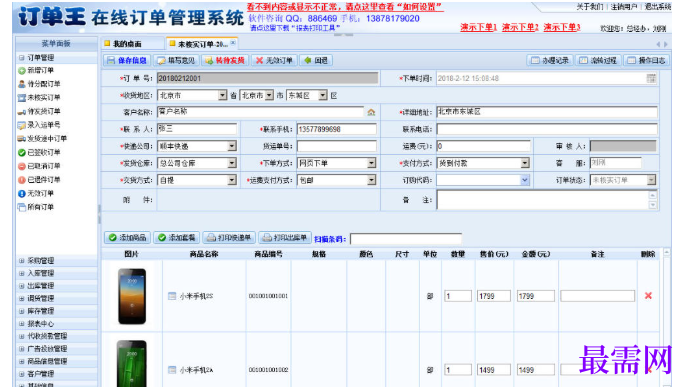
Task: Open 发货途中订单 sidebar entry
Action: point(42,138)
